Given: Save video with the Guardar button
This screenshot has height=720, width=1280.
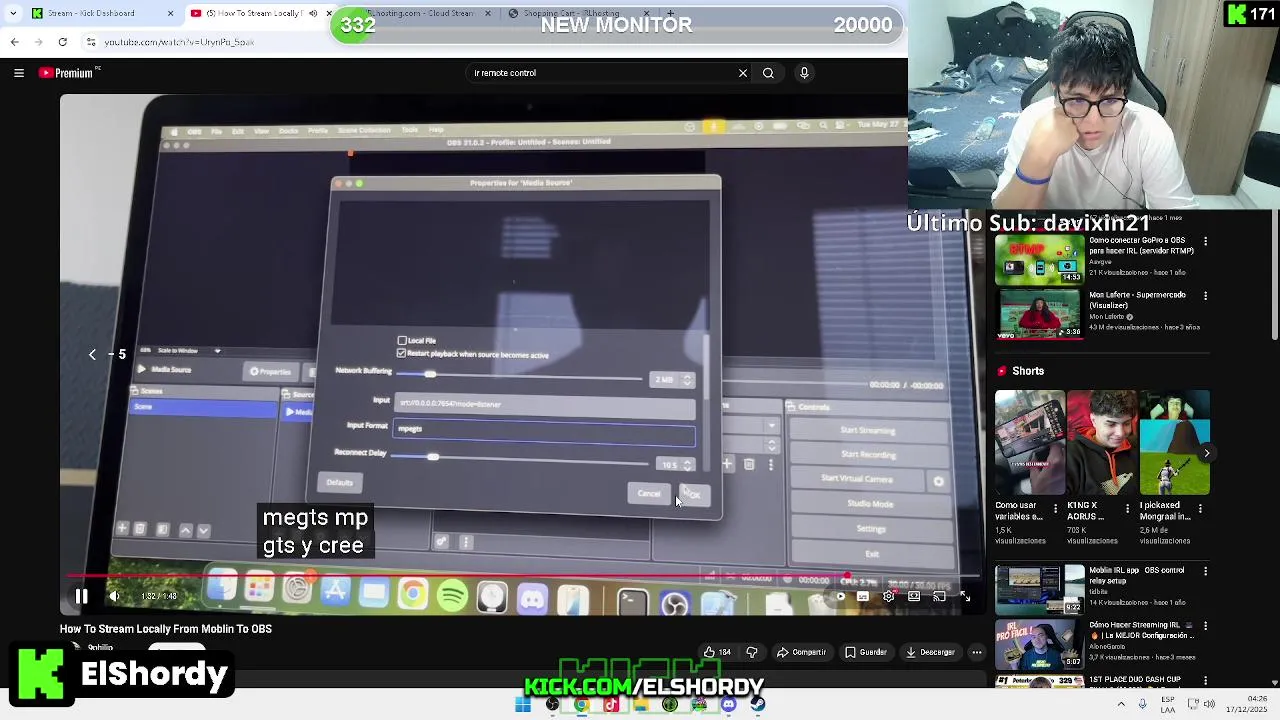Looking at the screenshot, I should point(866,652).
